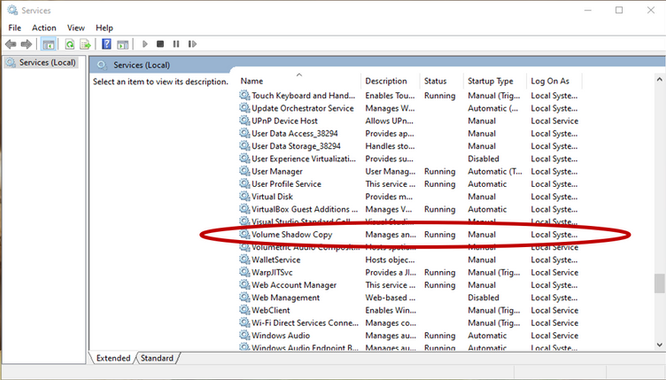Click 'Provides a JI...' description of WarpJITSvc
The image size is (666, 380).
tap(390, 273)
